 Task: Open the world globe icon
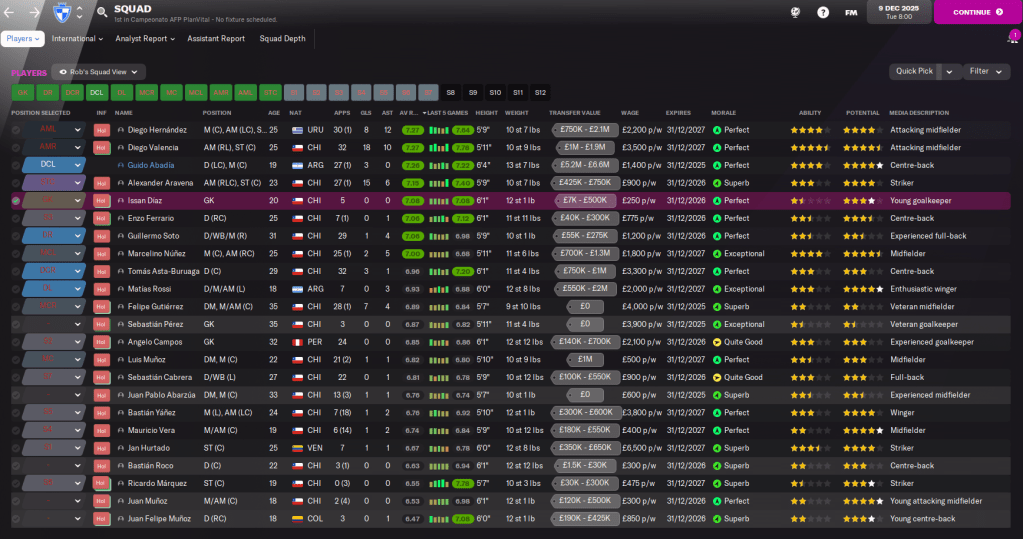pos(796,12)
